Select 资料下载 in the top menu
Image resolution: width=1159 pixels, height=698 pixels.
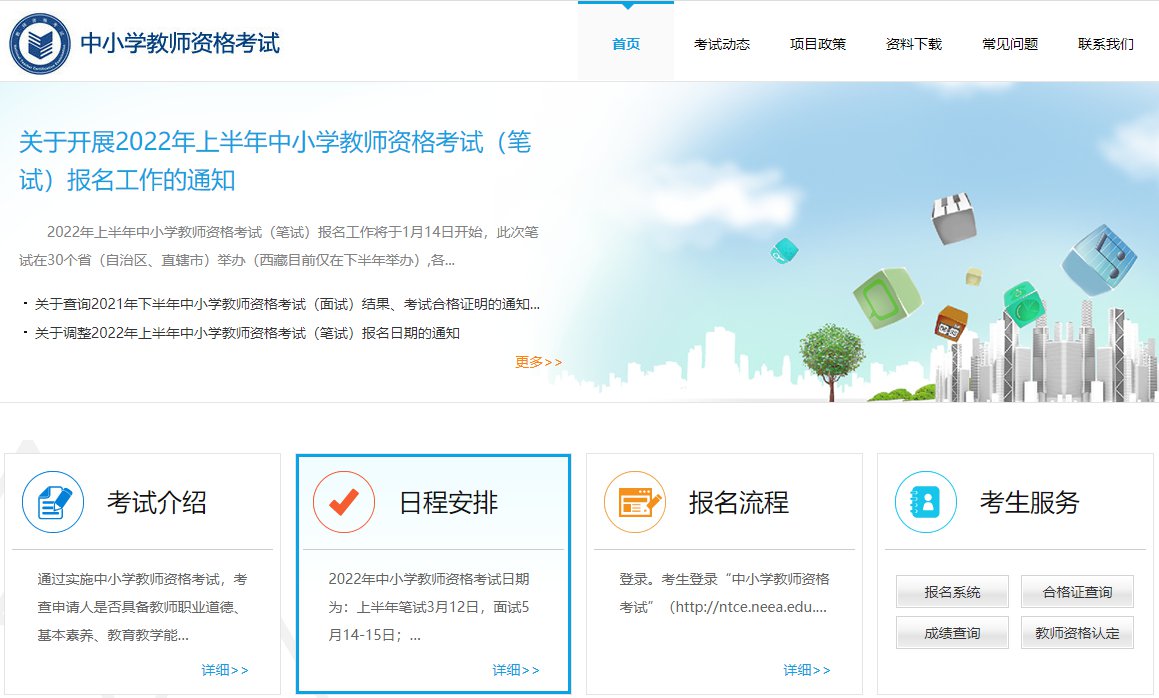pos(914,44)
